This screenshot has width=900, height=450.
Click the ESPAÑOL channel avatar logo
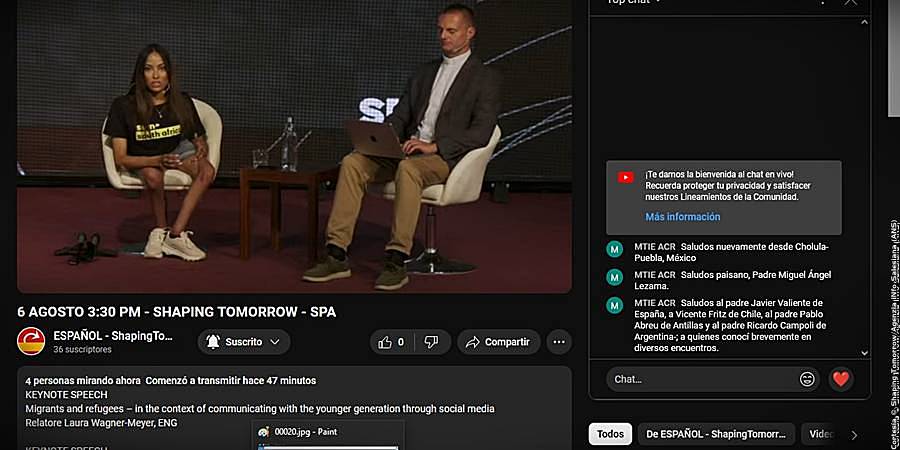pyautogui.click(x=31, y=342)
